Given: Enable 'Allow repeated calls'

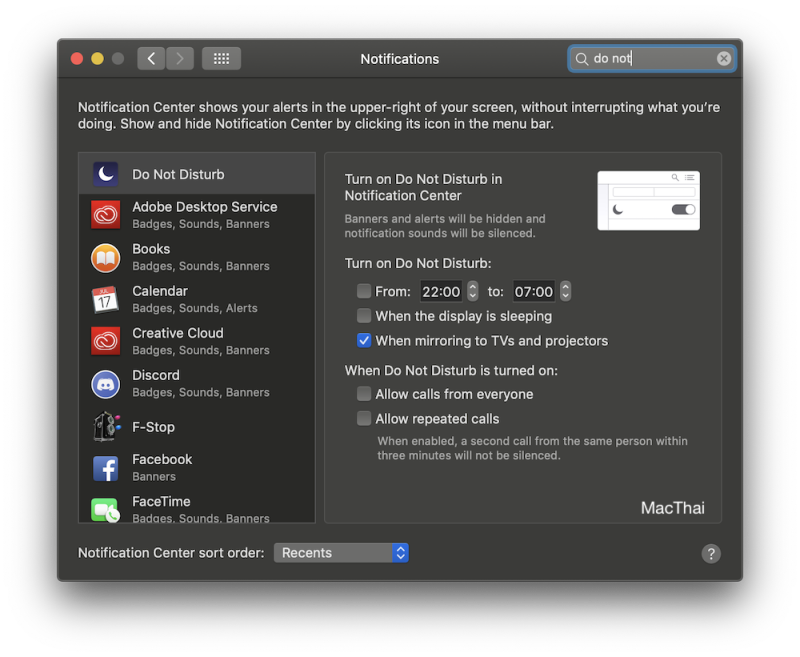Looking at the screenshot, I should 365,419.
